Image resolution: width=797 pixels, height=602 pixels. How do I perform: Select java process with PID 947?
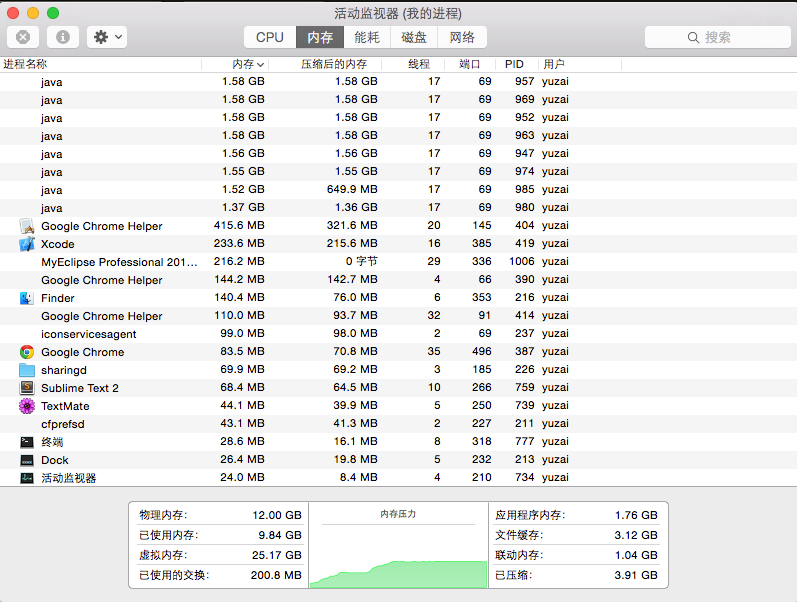(398, 154)
